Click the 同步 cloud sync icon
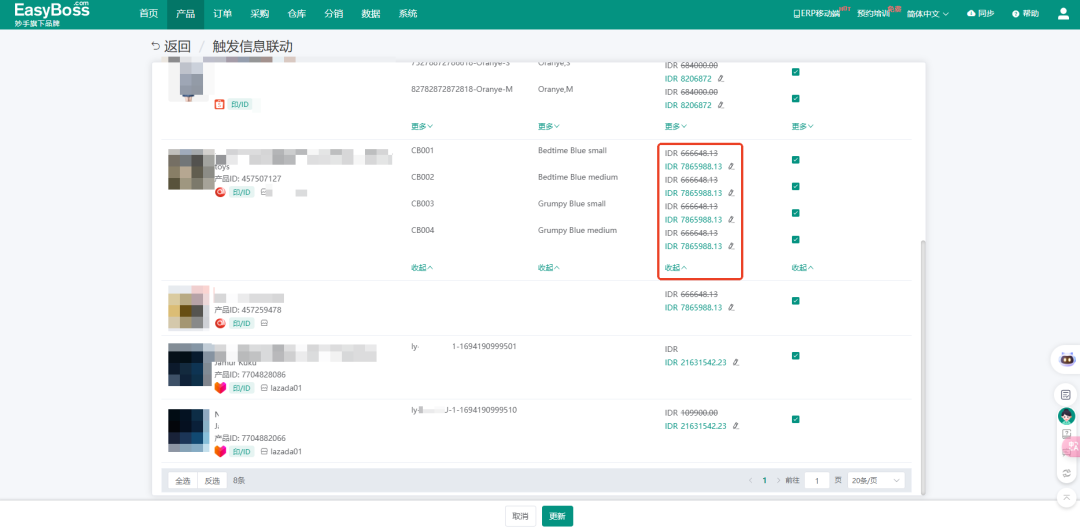The height and width of the screenshot is (530, 1080). (971, 14)
